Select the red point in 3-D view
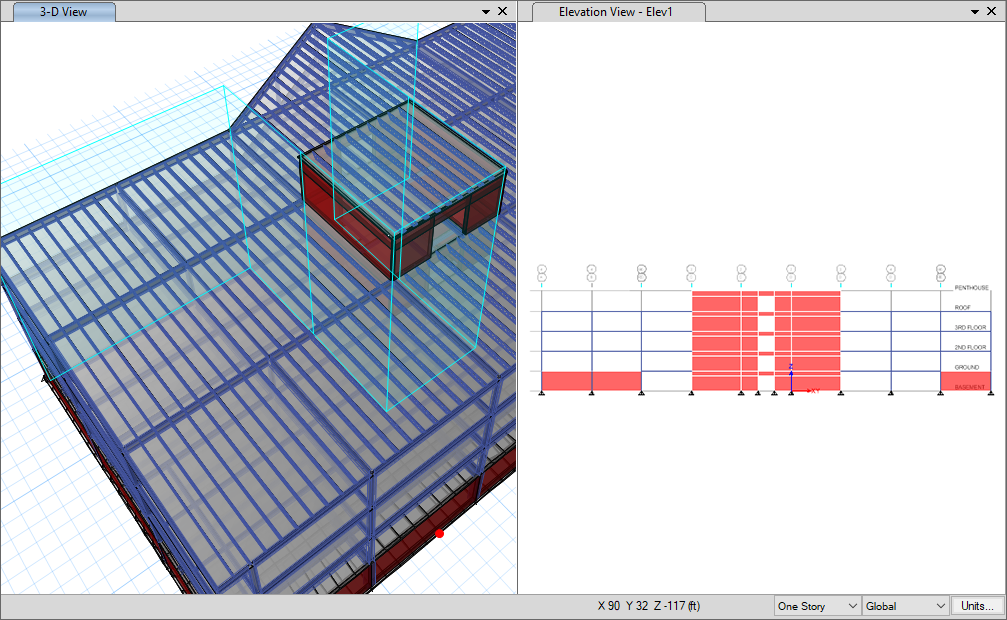Screen dimensions: 1007x620 click(439, 533)
